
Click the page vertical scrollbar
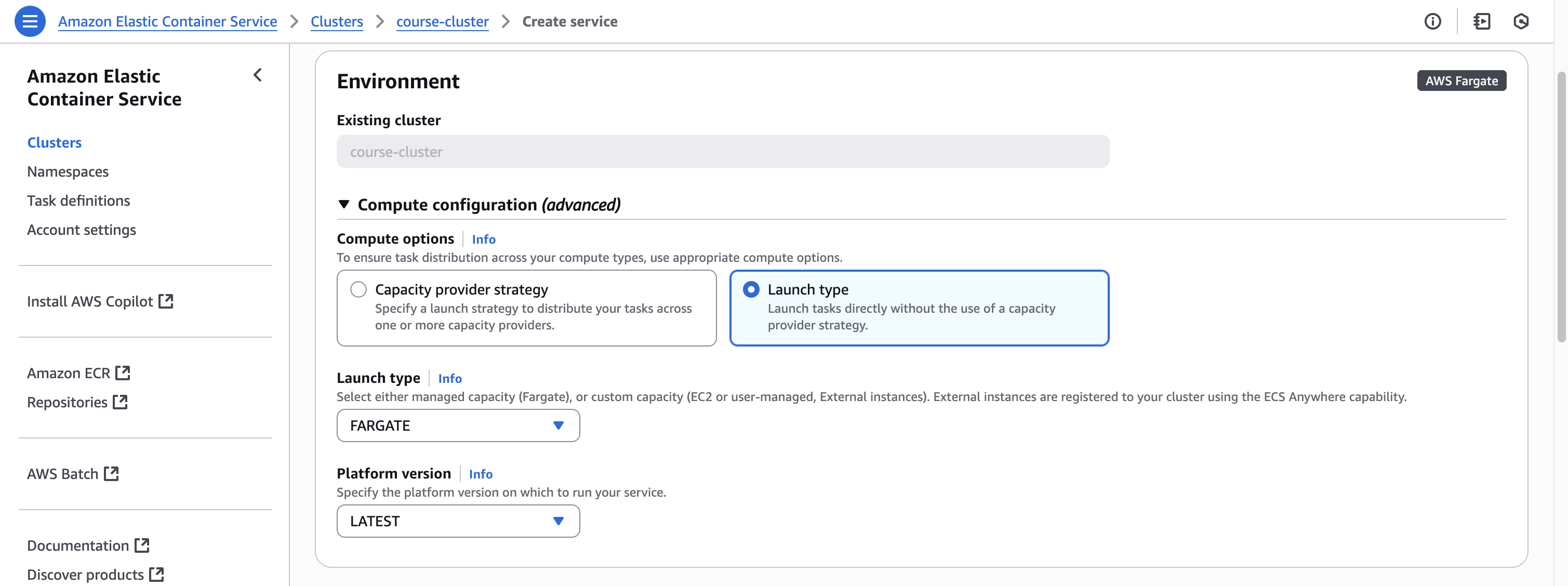click(1561, 207)
